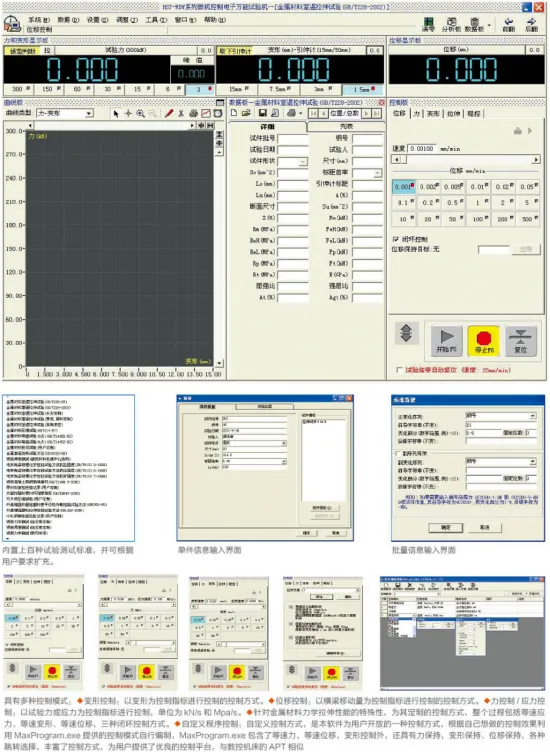Click the print preview icon in data board

275,113
